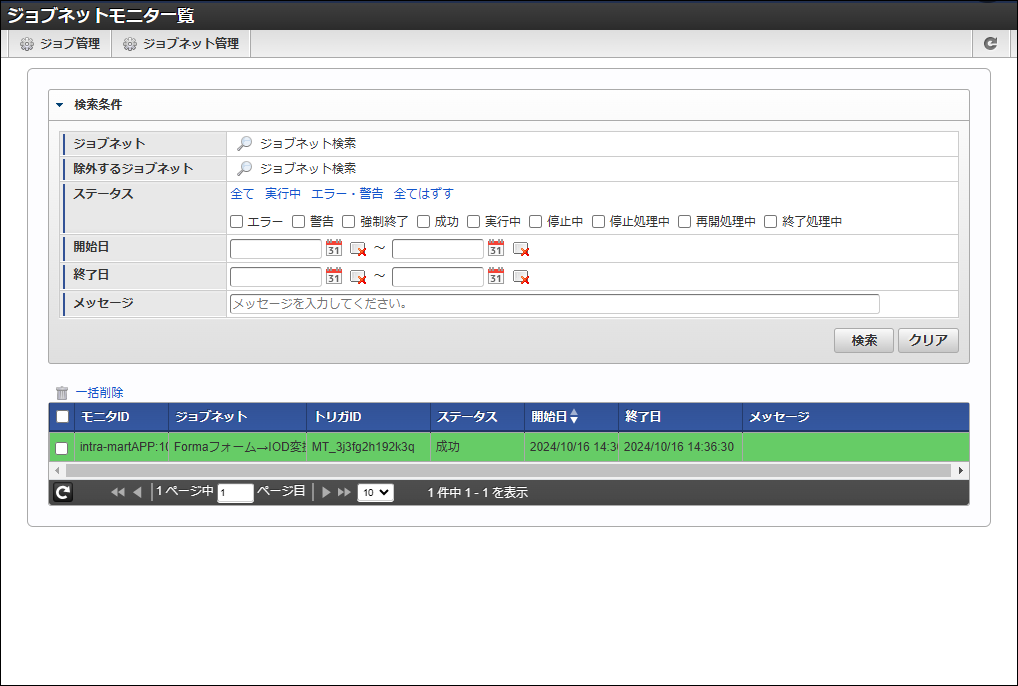Click the ジョブネット検索 text in the ジョブネット row

308,143
